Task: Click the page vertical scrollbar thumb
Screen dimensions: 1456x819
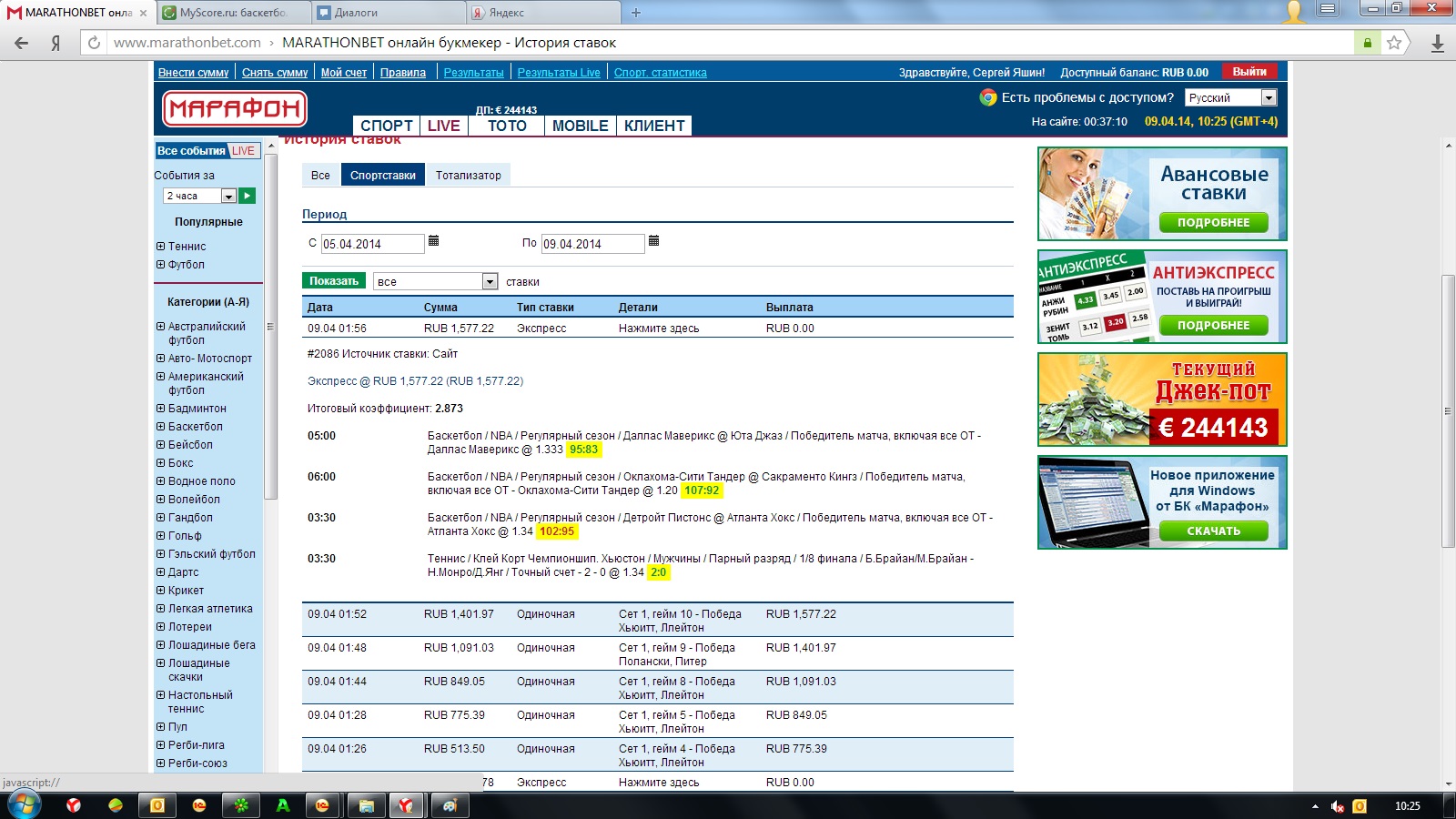Action: pos(1449,411)
